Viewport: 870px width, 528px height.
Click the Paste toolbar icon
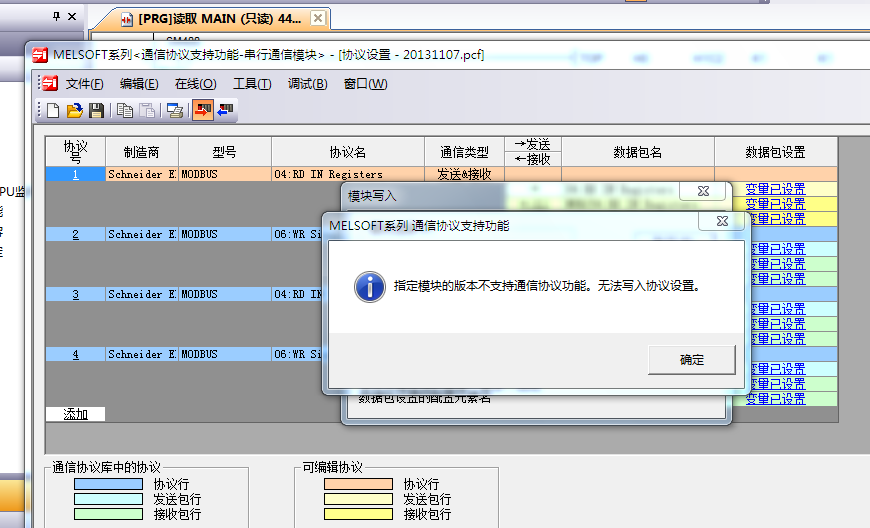147,111
